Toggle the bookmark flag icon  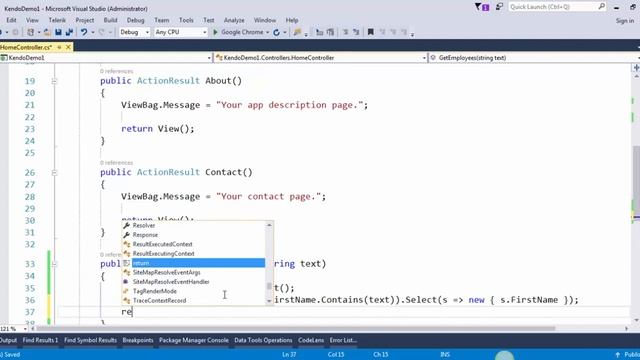(371, 32)
